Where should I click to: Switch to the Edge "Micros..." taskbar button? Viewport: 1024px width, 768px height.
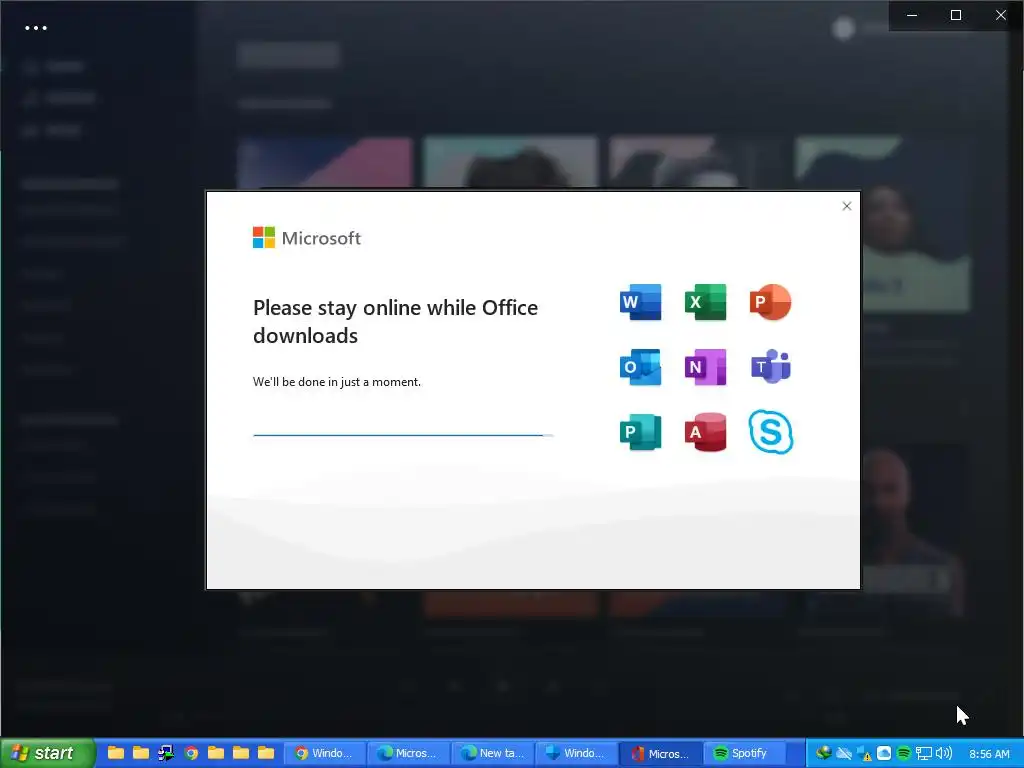tap(408, 753)
